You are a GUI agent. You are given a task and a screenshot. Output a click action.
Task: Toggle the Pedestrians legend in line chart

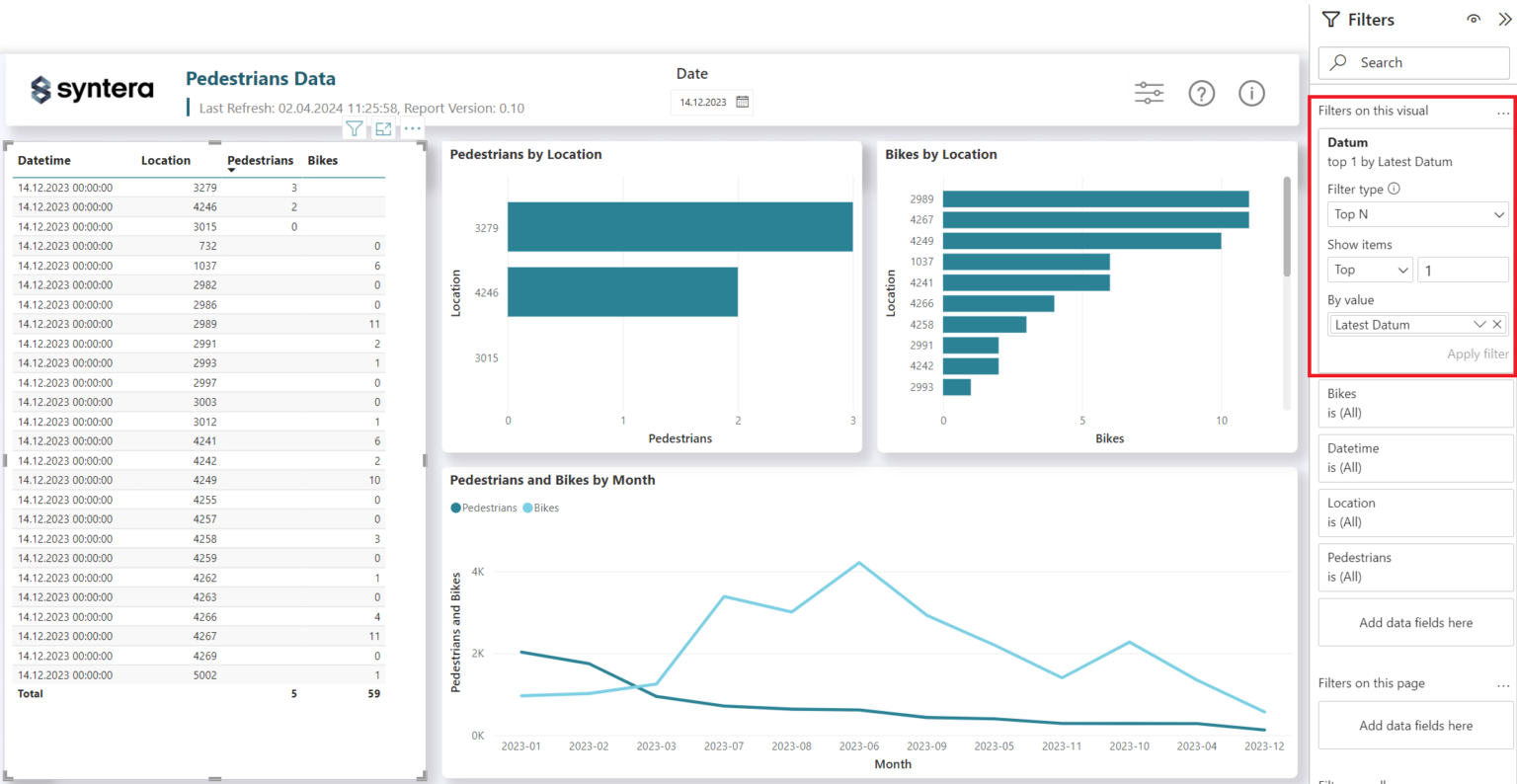point(483,508)
